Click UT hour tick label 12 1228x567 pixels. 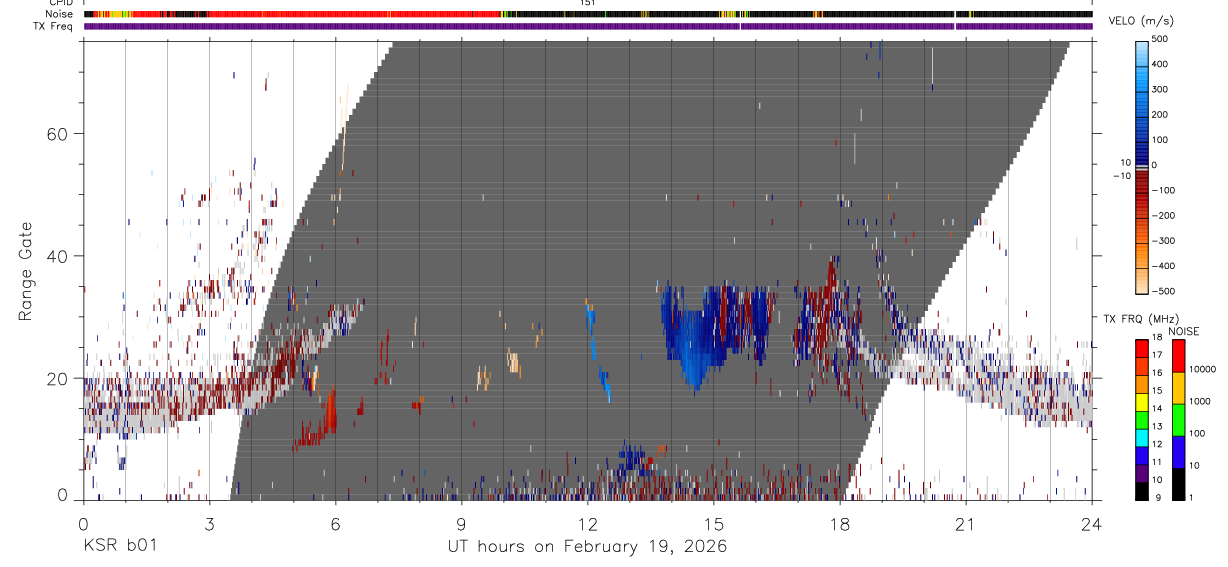click(588, 523)
